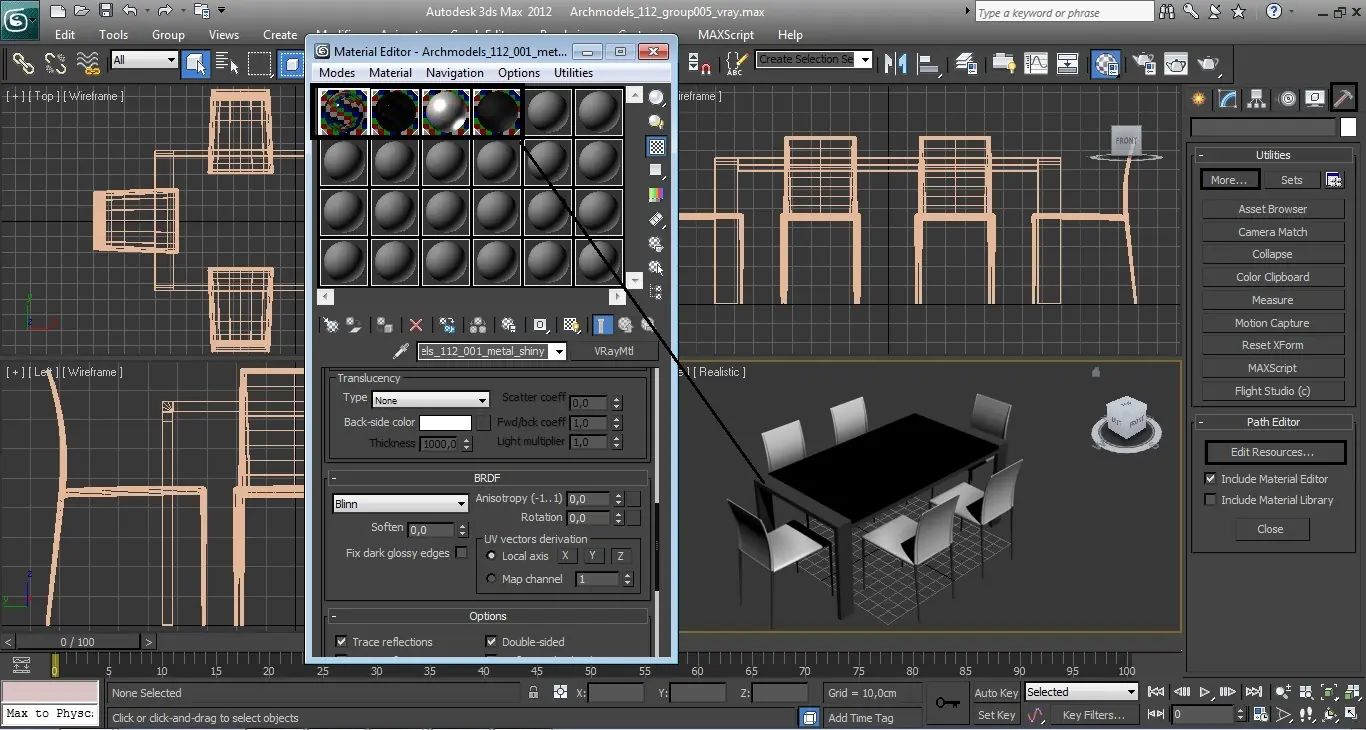The width and height of the screenshot is (1366, 730).
Task: Open the All selection filter dropdown
Action: pos(144,60)
